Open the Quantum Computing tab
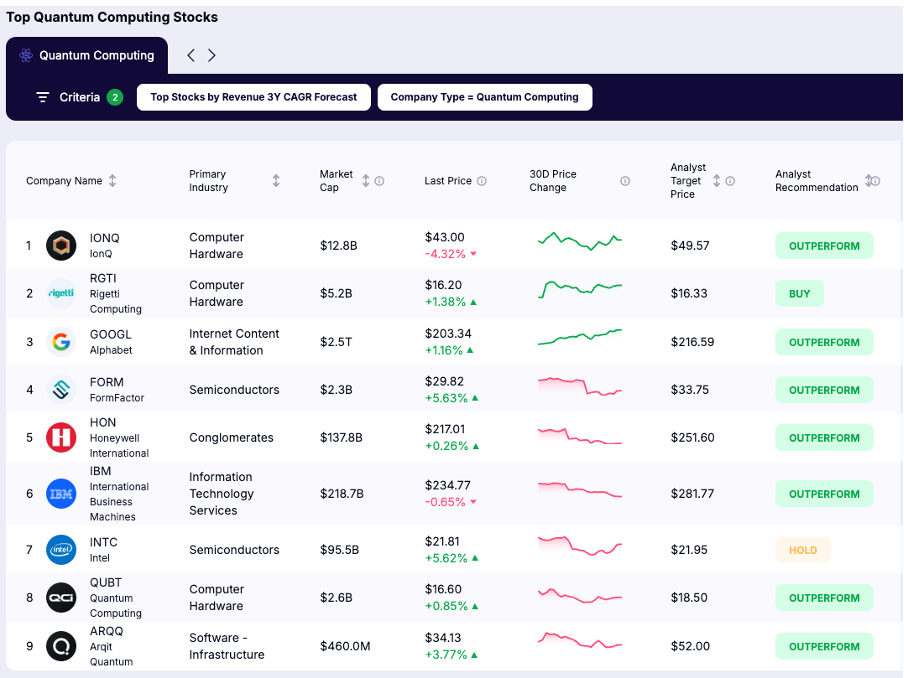Image resolution: width=904 pixels, height=678 pixels. [x=86, y=55]
